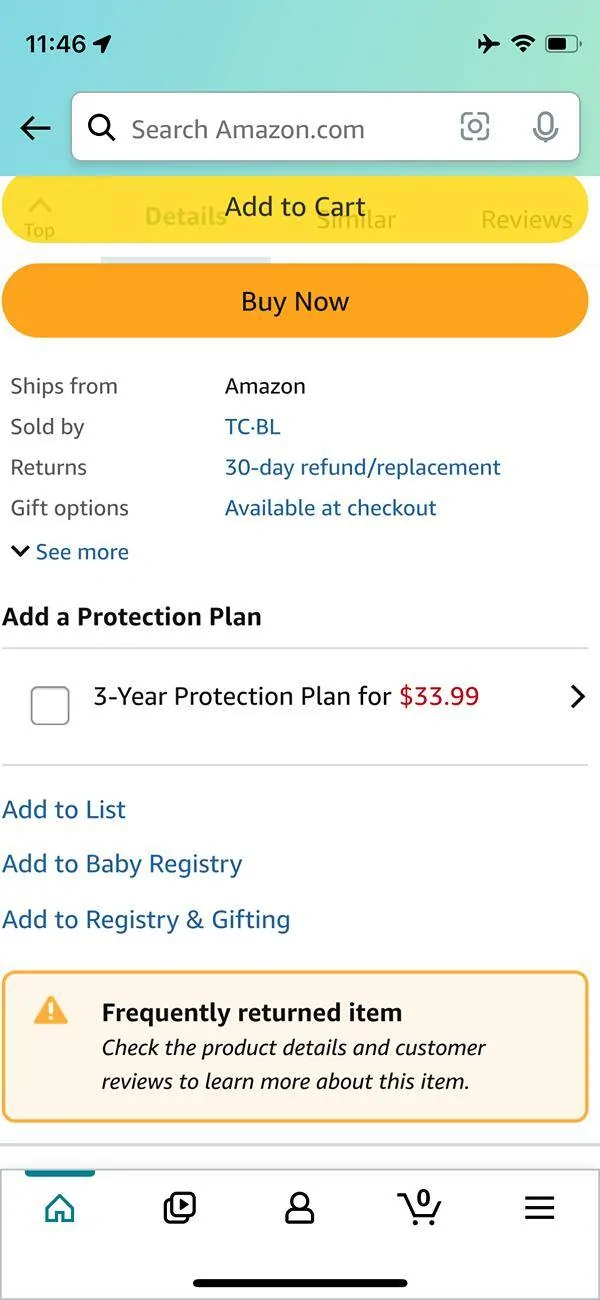Open camera lens search icon
The width and height of the screenshot is (600, 1300).
(x=475, y=127)
